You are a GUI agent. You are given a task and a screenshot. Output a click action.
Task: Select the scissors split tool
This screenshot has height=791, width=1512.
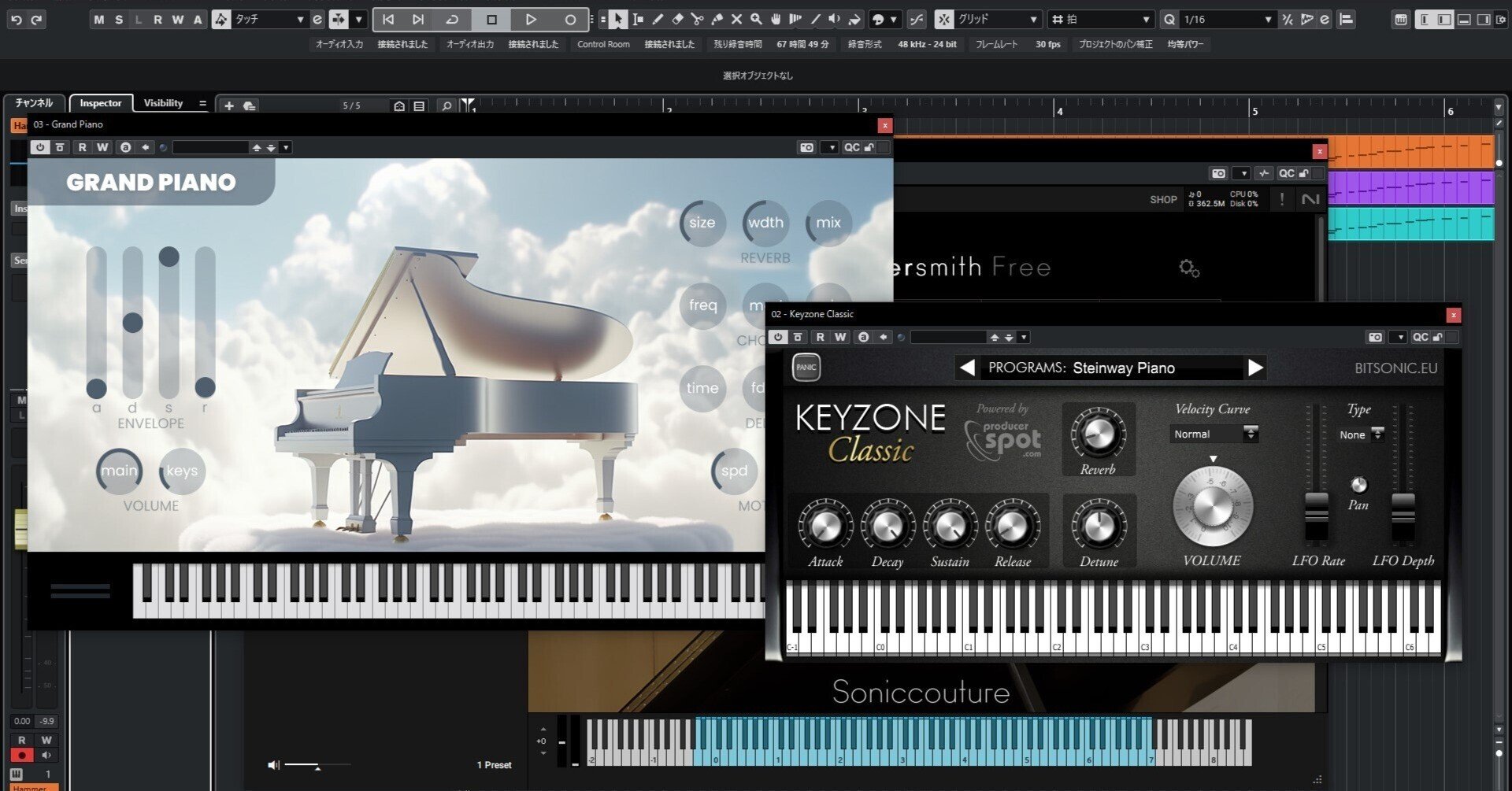[x=697, y=19]
